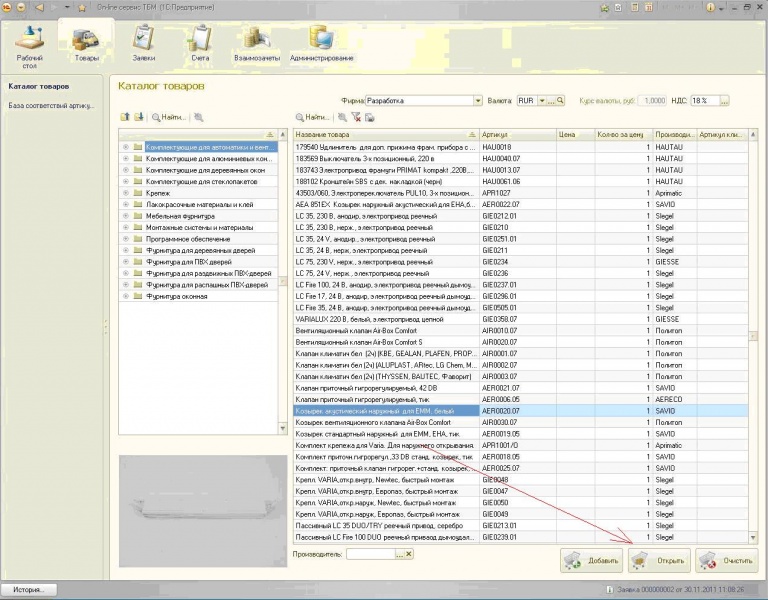Expand Комплектующие для автоматики folder
Viewport: 768px width, 600px height.
[126, 146]
